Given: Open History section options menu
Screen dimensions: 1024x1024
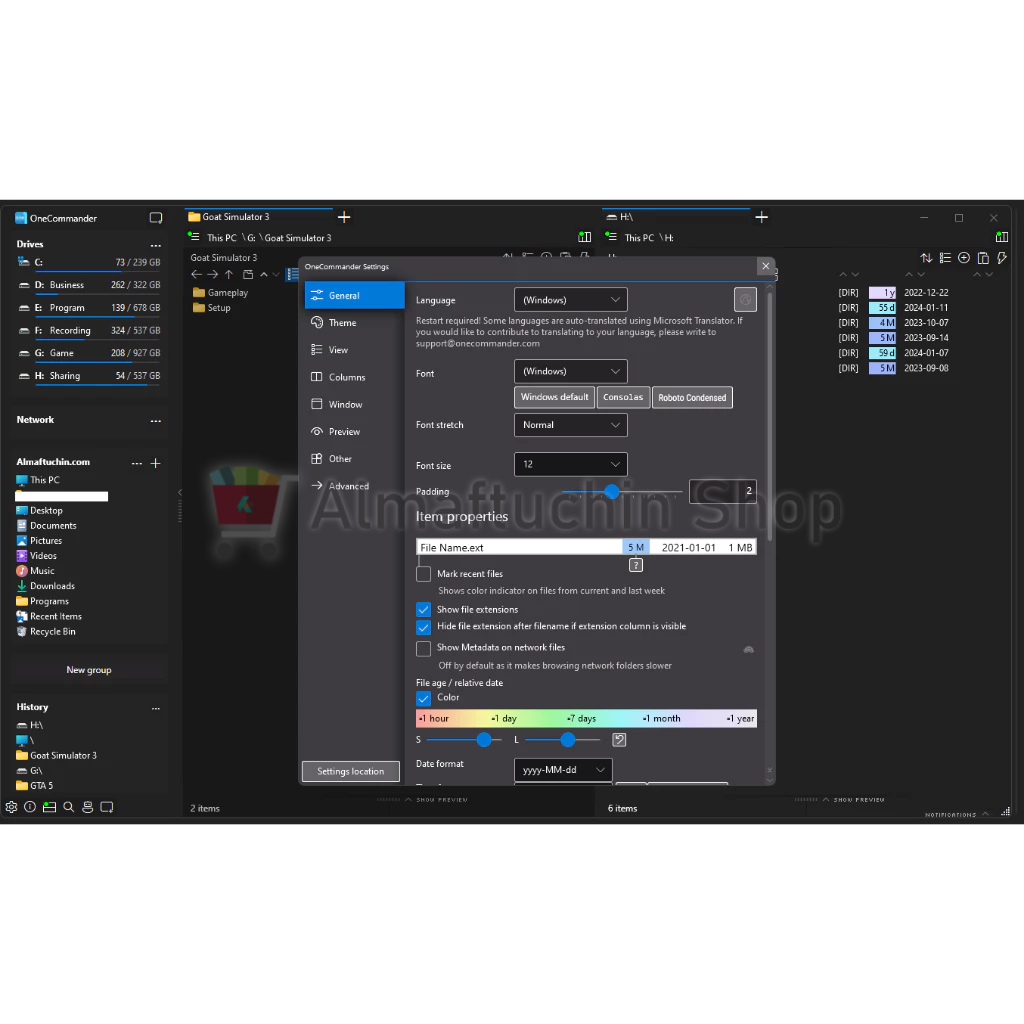Looking at the screenshot, I should pos(155,708).
